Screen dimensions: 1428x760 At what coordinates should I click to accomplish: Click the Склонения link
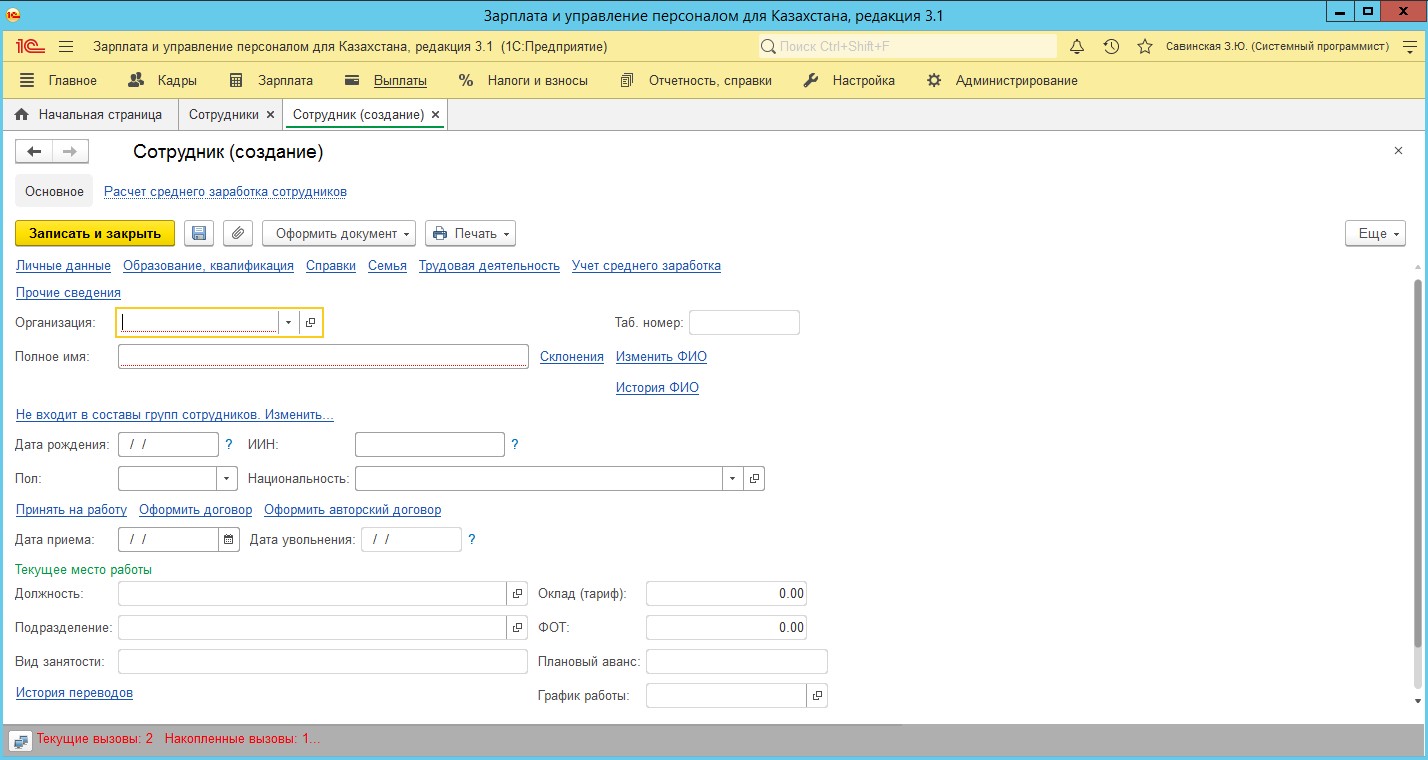coord(572,356)
